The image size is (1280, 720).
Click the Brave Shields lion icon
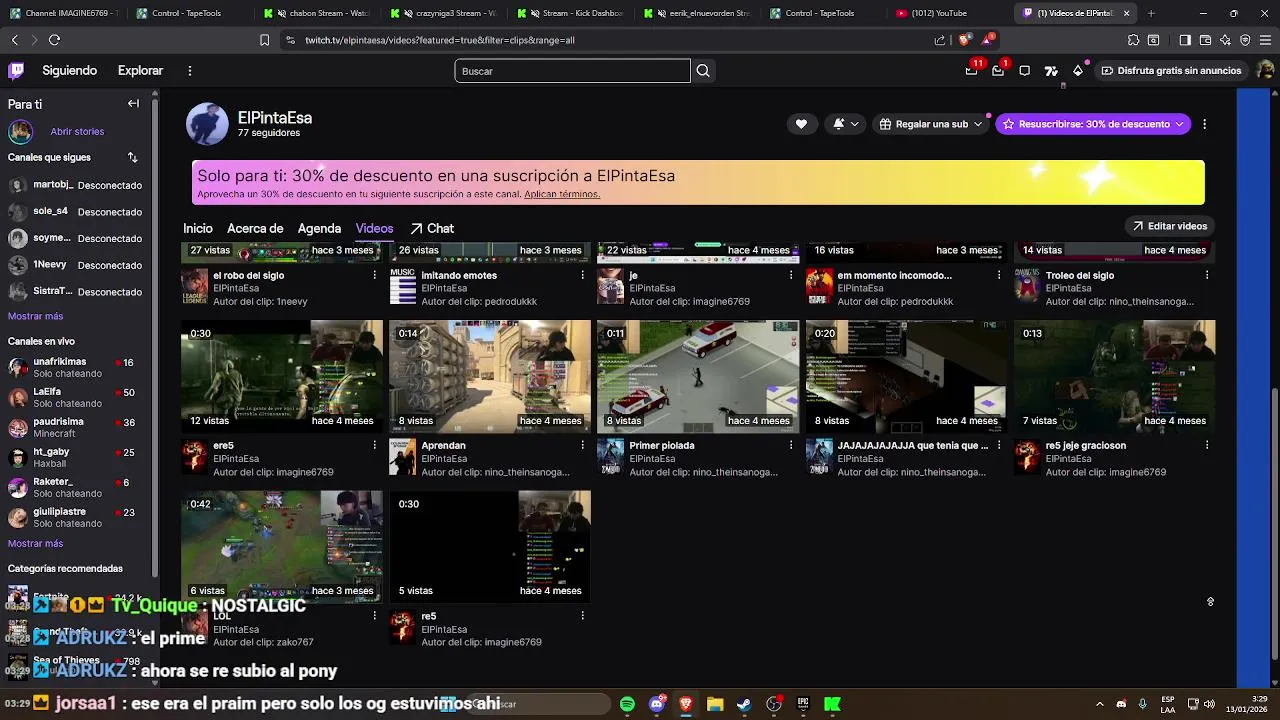point(963,40)
